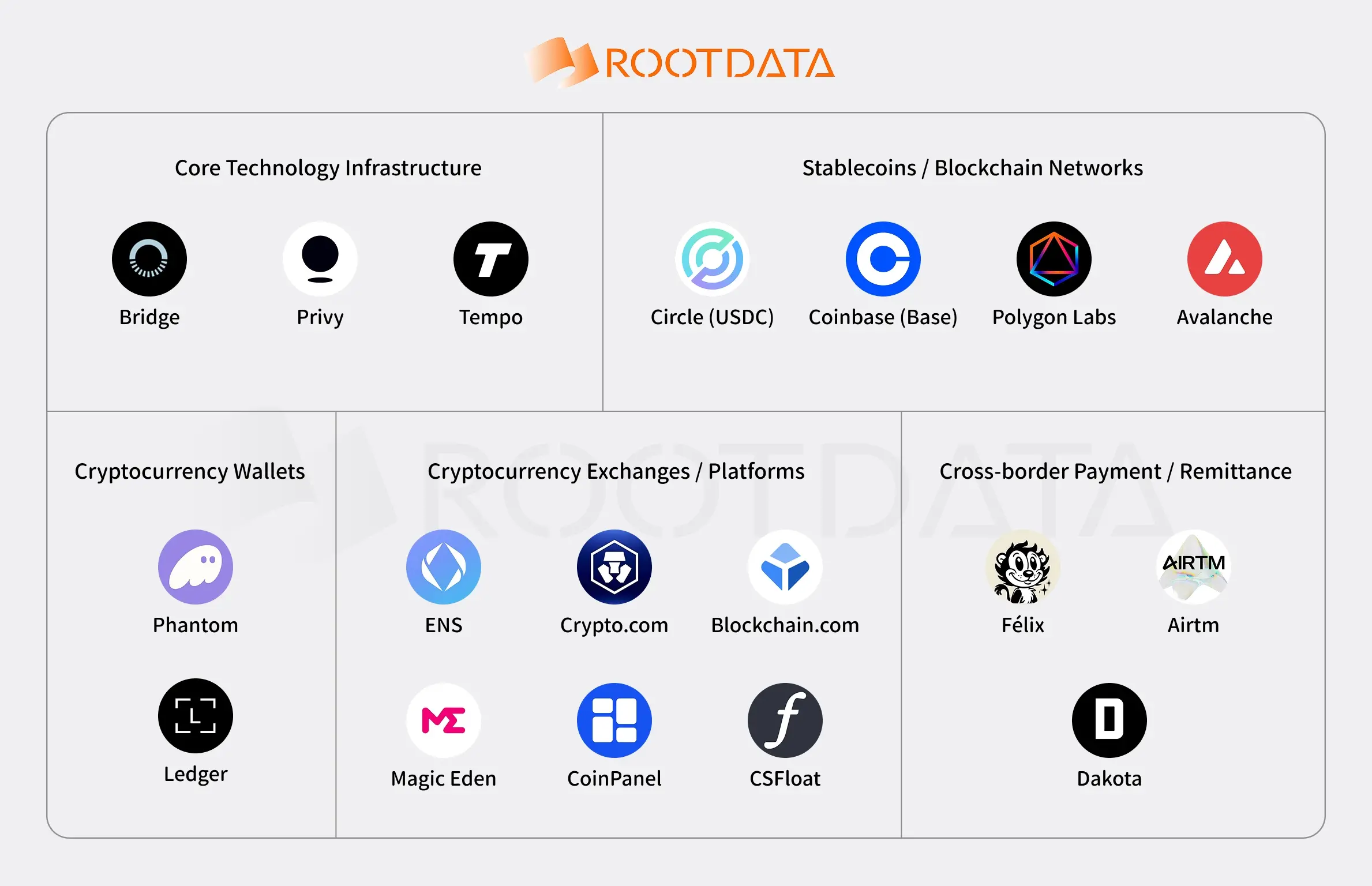Select the Coinbase (Base) logo
Viewport: 1372px width, 886px height.
883,259
